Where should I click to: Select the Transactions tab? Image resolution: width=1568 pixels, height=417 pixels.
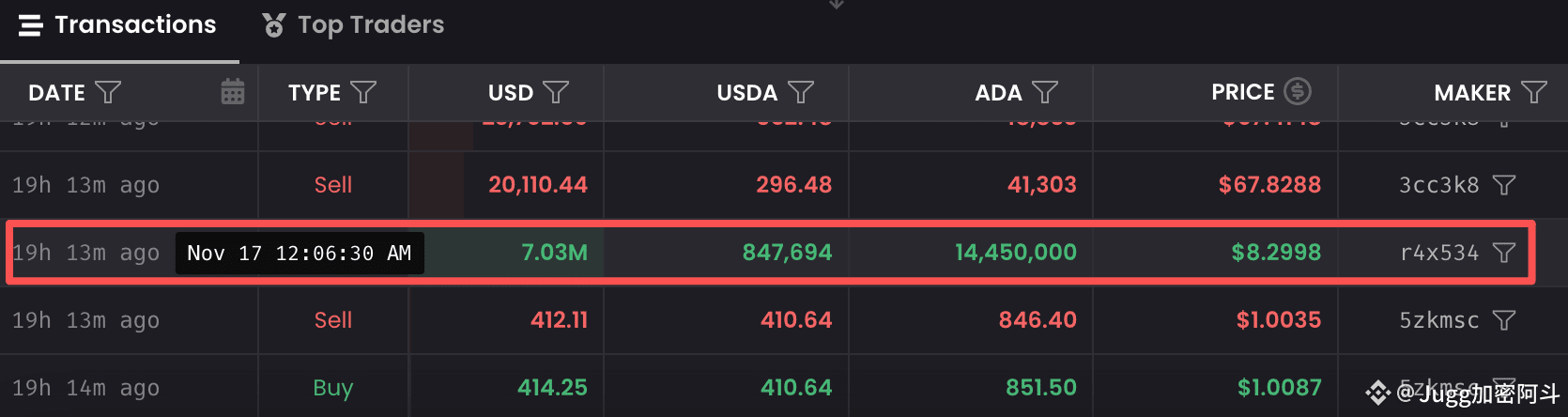[118, 25]
